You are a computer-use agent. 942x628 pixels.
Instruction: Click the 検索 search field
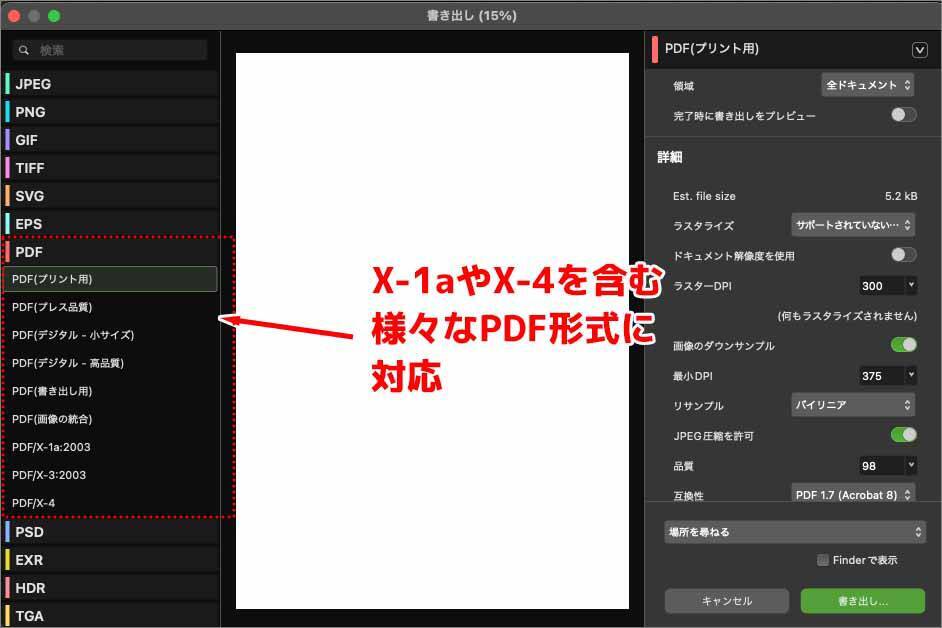coord(110,49)
